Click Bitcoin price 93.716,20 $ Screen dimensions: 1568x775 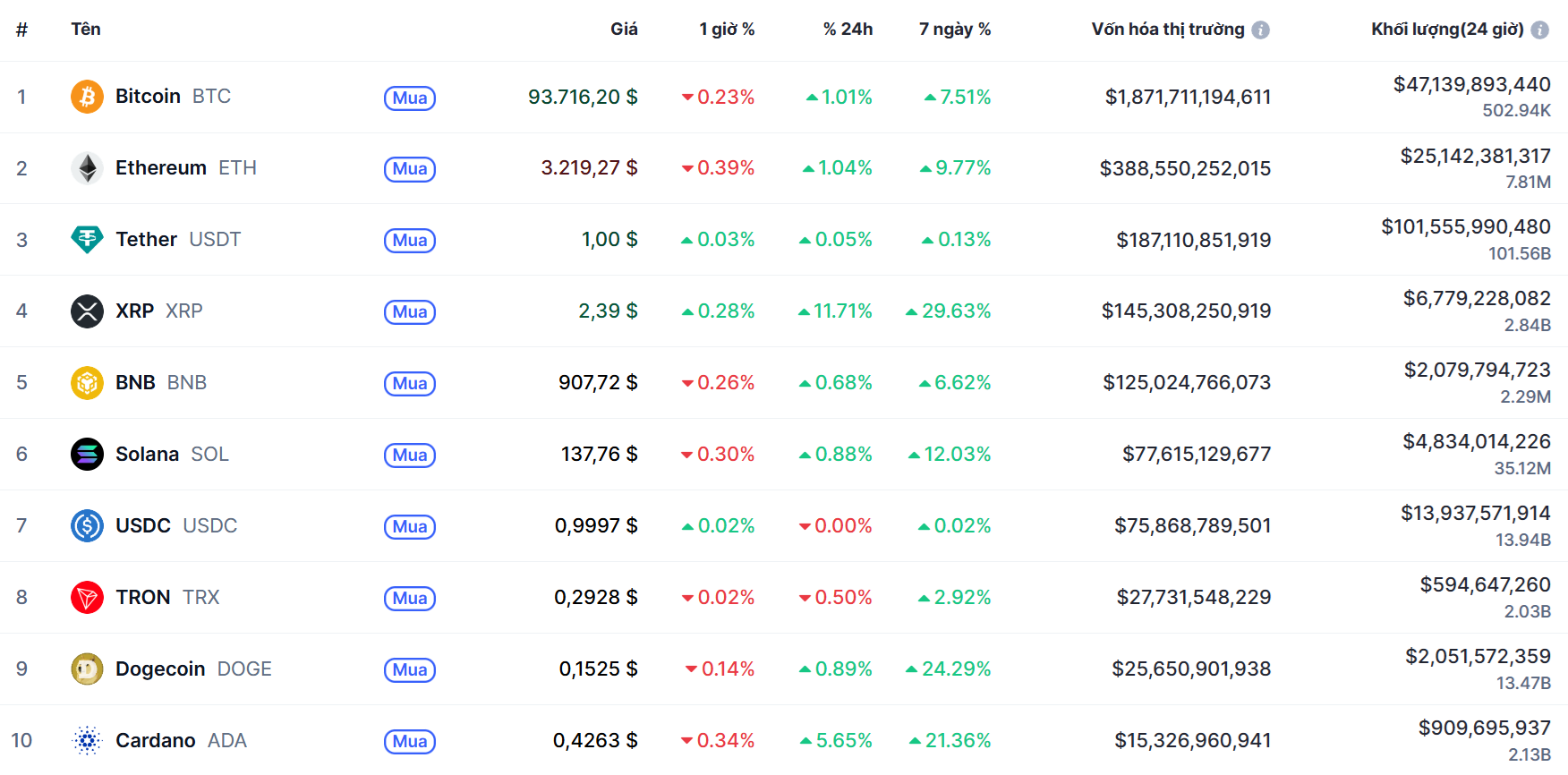[x=583, y=97]
